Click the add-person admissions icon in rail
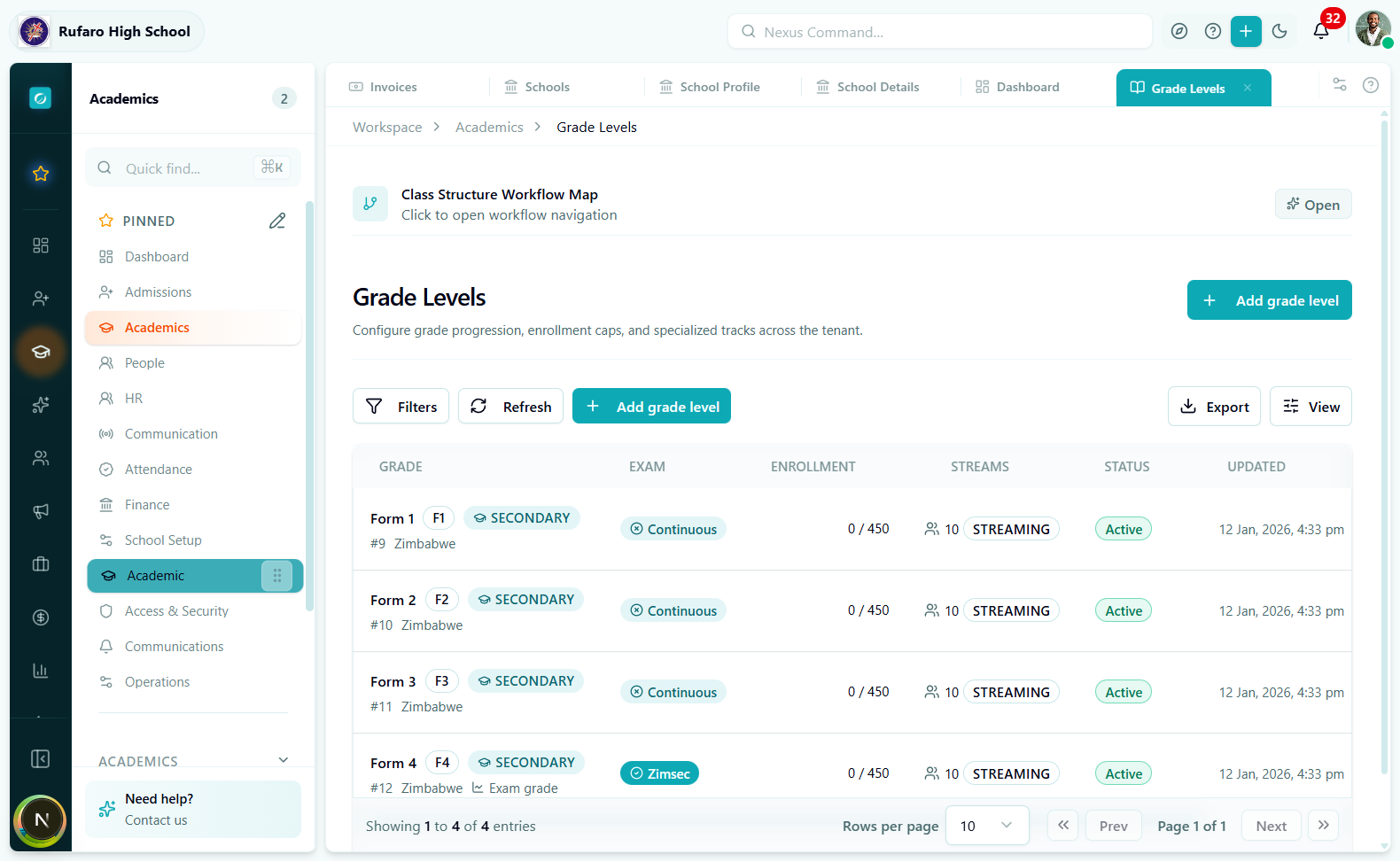 click(x=41, y=299)
